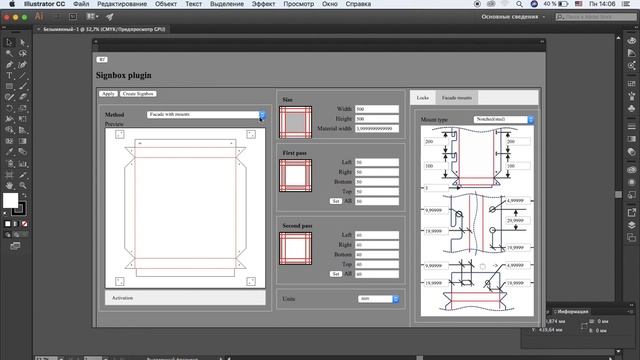Click the Create Signbox button
Viewport: 640px width, 360px height.
tap(138, 93)
